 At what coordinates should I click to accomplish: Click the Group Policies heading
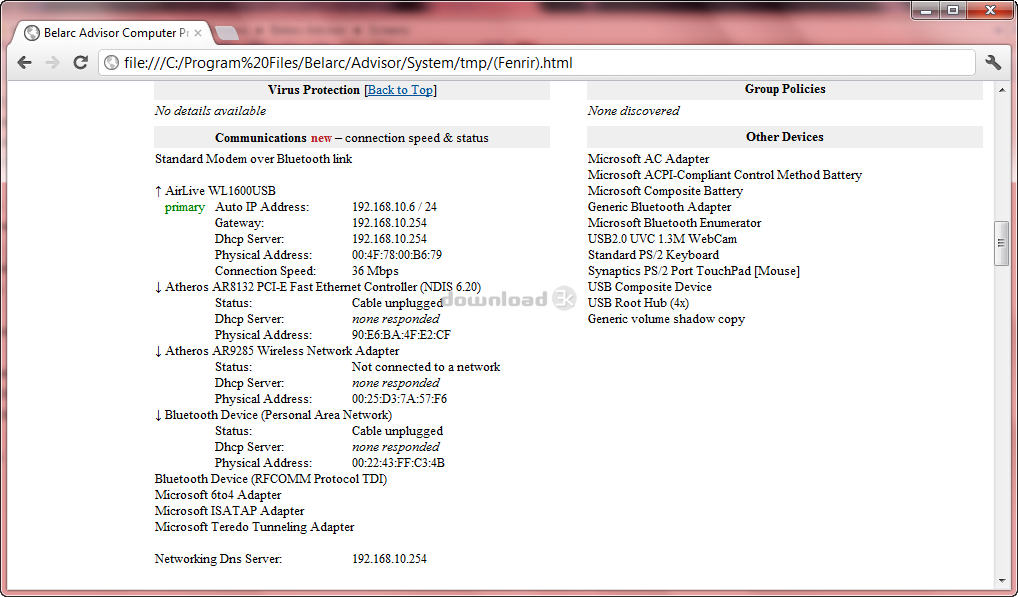point(785,89)
